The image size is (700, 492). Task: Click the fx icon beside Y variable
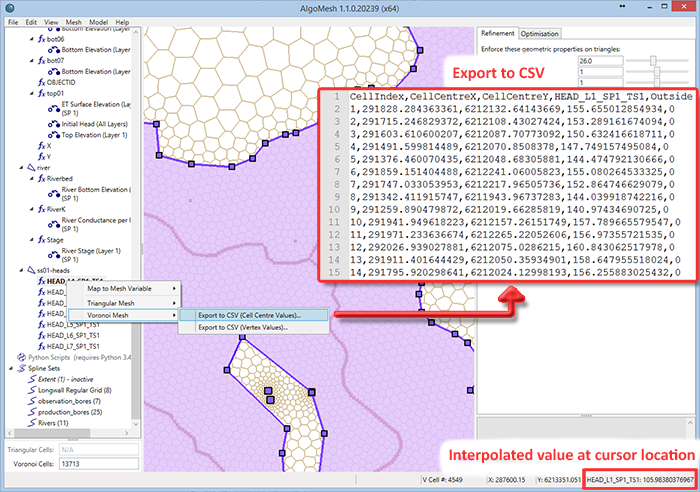(42, 156)
